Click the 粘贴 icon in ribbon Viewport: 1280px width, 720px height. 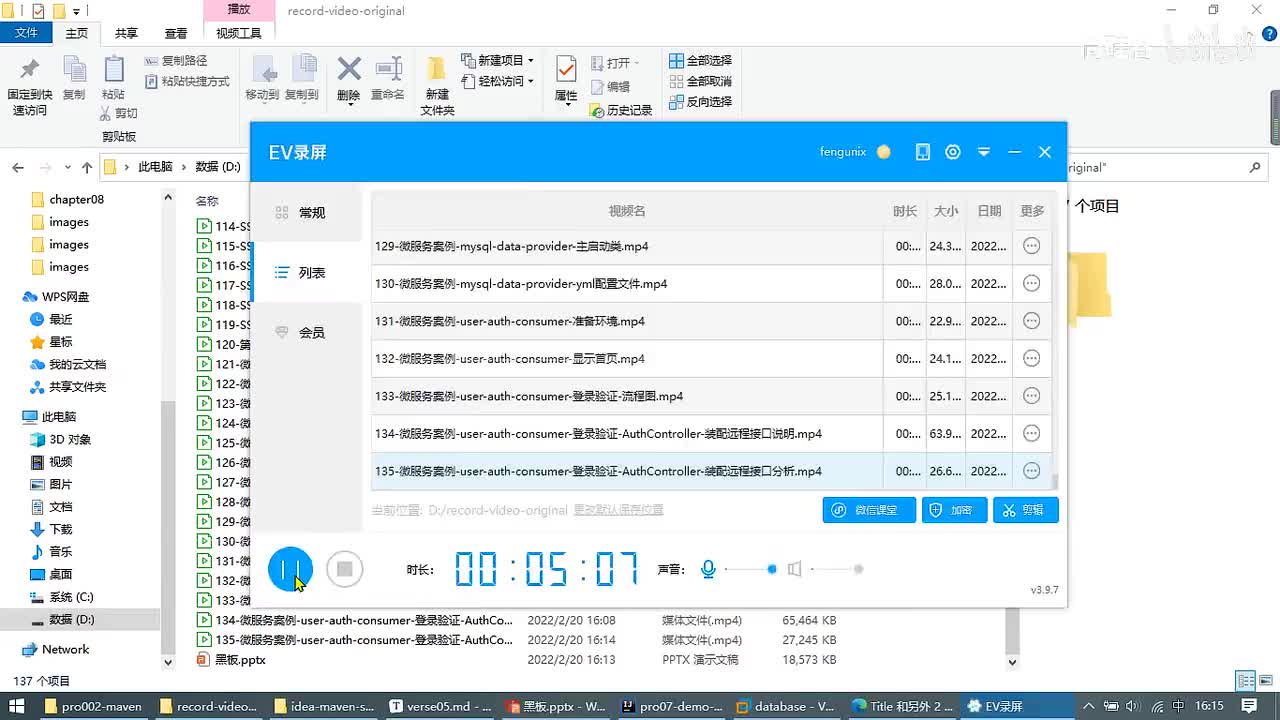pyautogui.click(x=114, y=69)
